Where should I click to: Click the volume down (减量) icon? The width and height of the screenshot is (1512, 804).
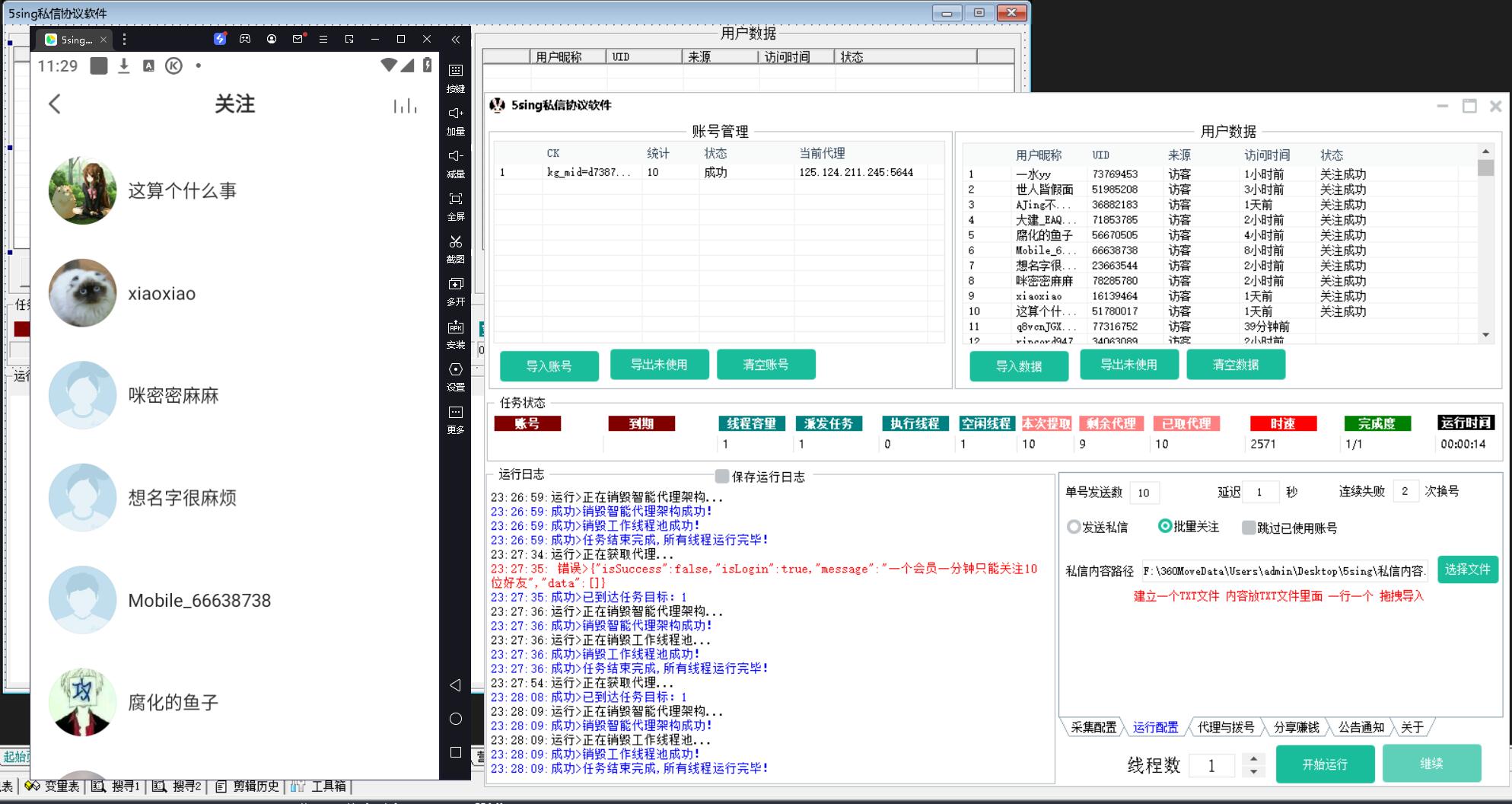click(456, 156)
